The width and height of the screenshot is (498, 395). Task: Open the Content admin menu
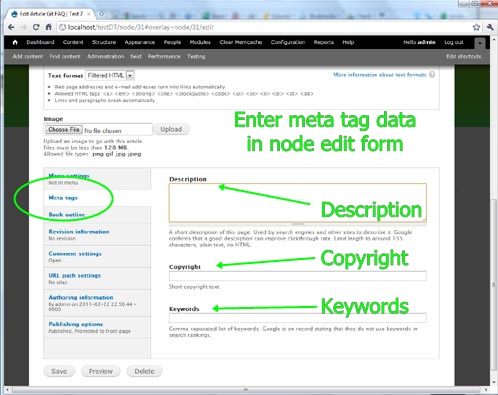[x=73, y=42]
